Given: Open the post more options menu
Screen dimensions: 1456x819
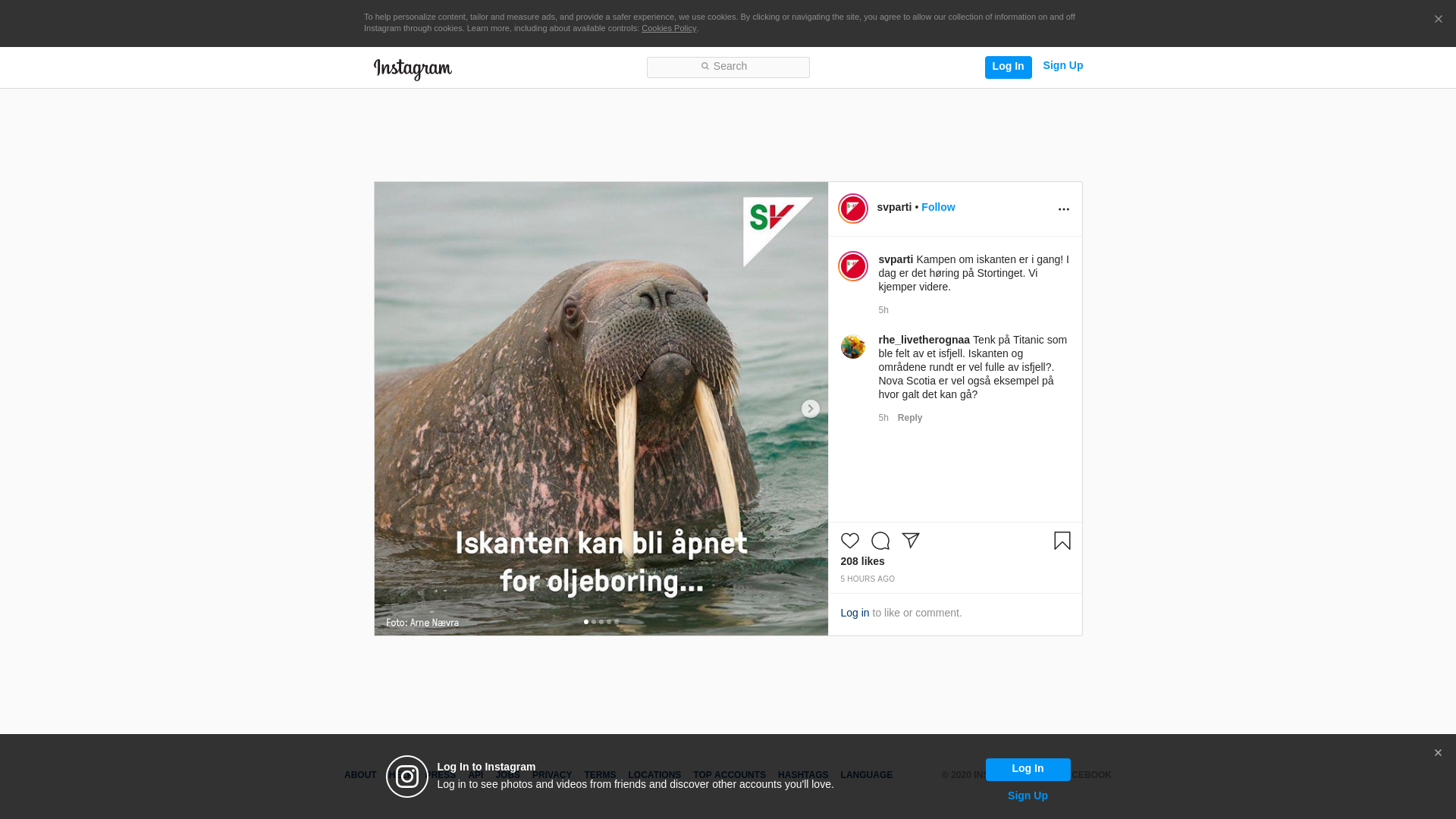Looking at the screenshot, I should point(1063,209).
